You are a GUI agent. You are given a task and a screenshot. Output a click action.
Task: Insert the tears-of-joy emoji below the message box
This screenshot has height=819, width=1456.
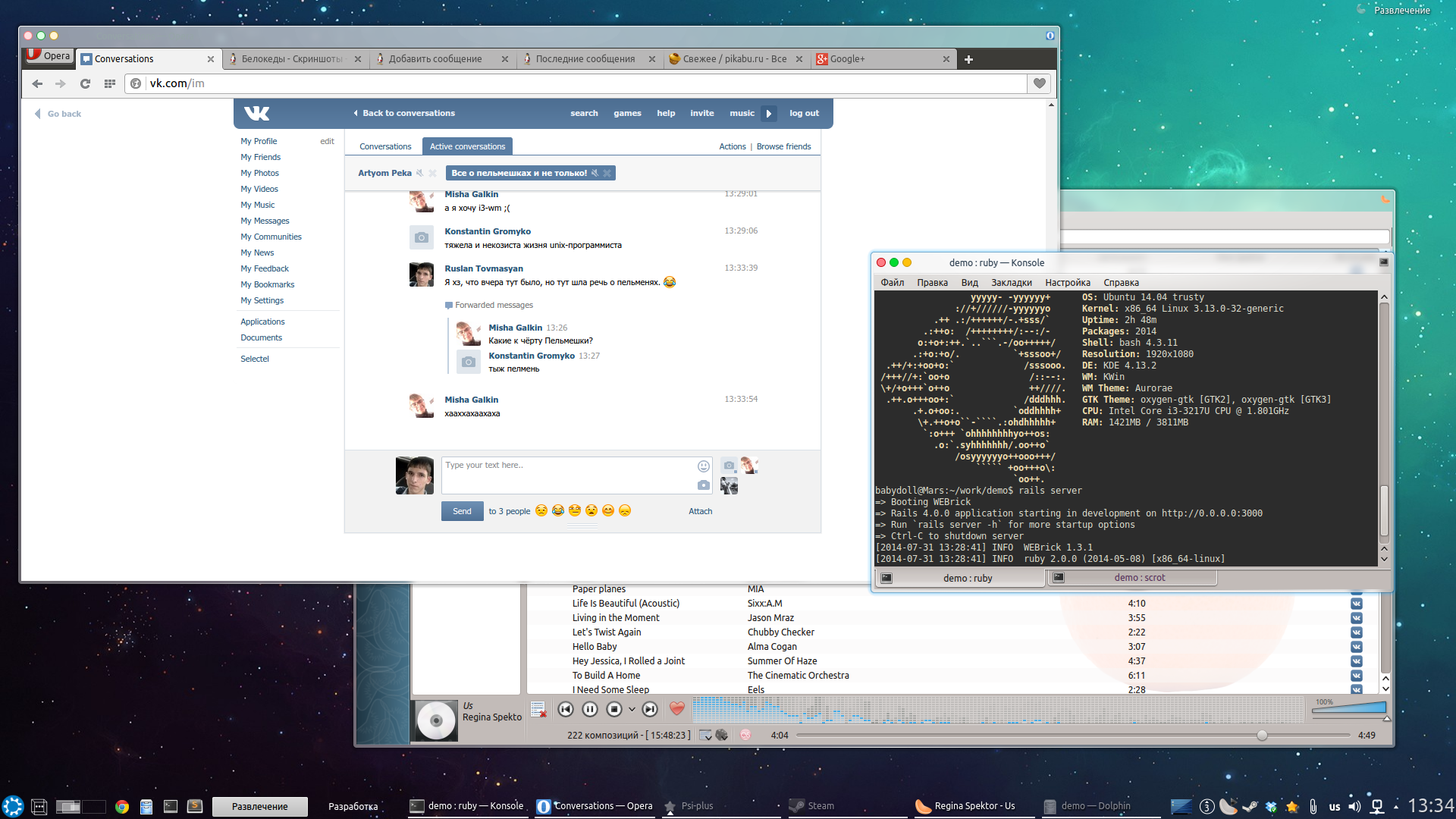(557, 510)
